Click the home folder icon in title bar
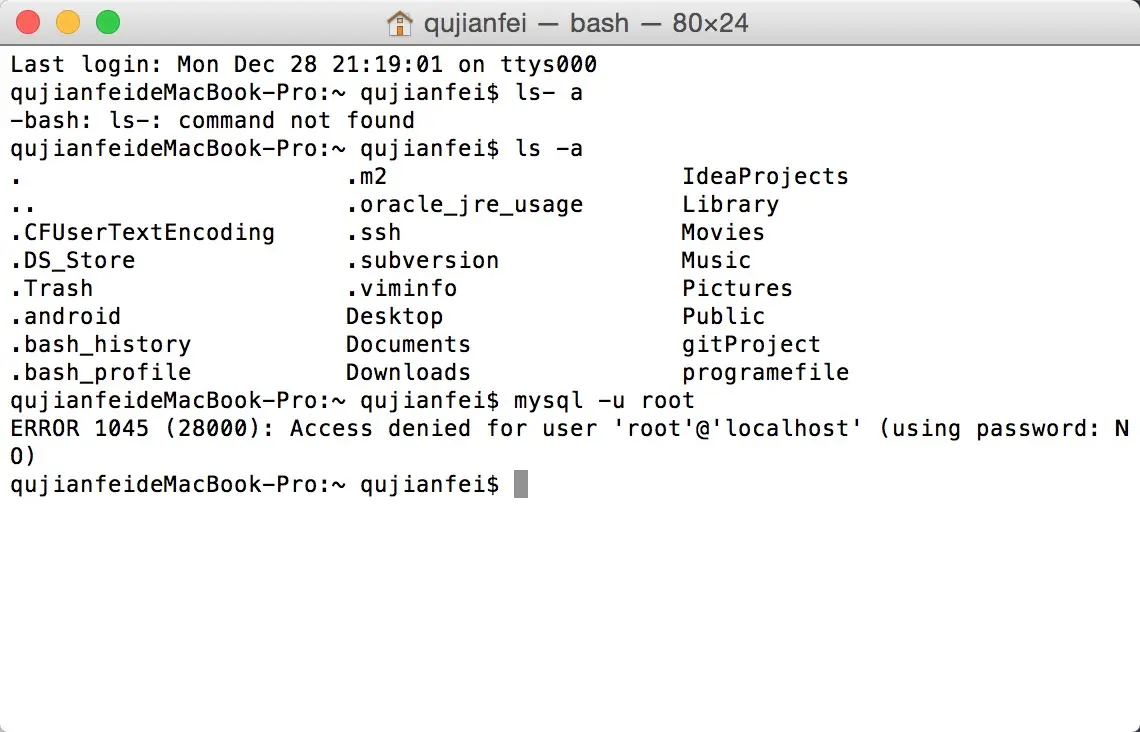Screen dimensions: 1140x732 tap(399, 23)
